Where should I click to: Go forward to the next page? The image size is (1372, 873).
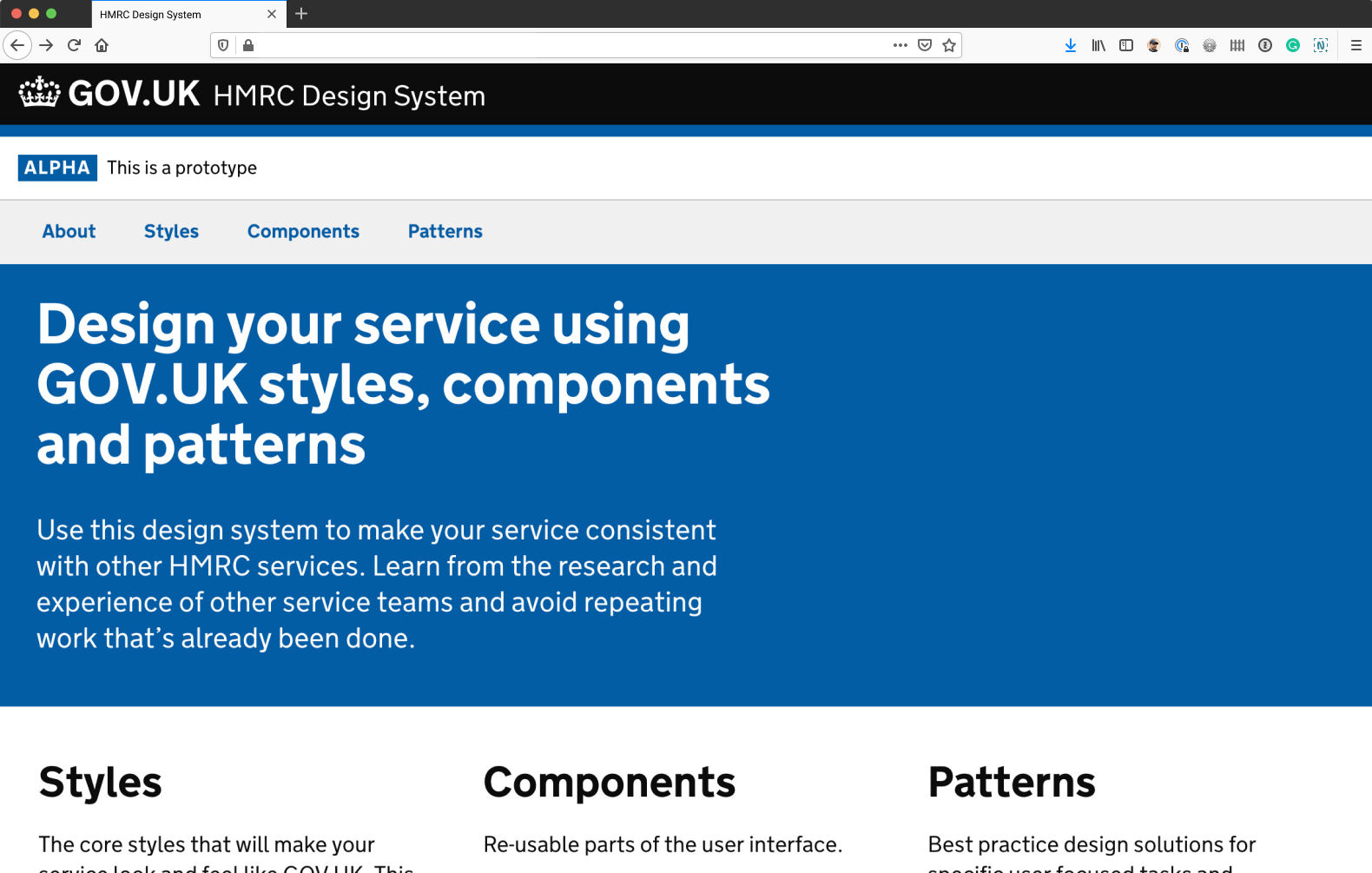[x=47, y=45]
